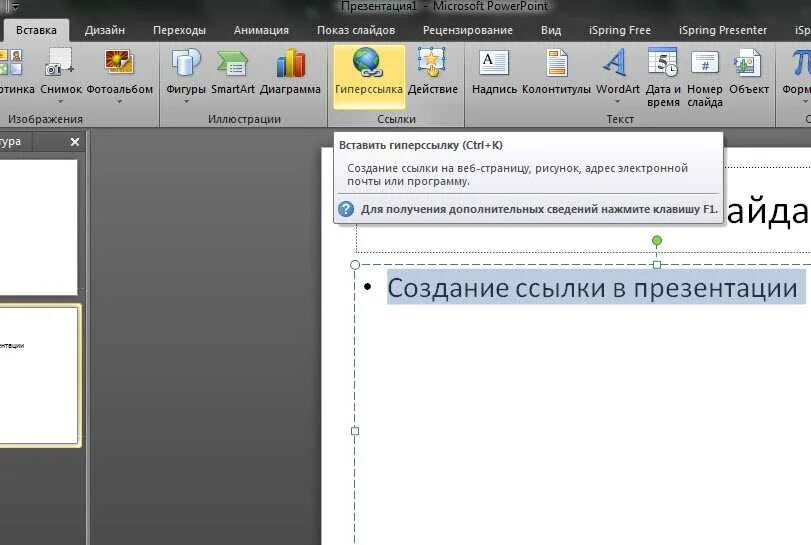Click the green rotation handle of the text box
The image size is (811, 545).
tap(657, 240)
